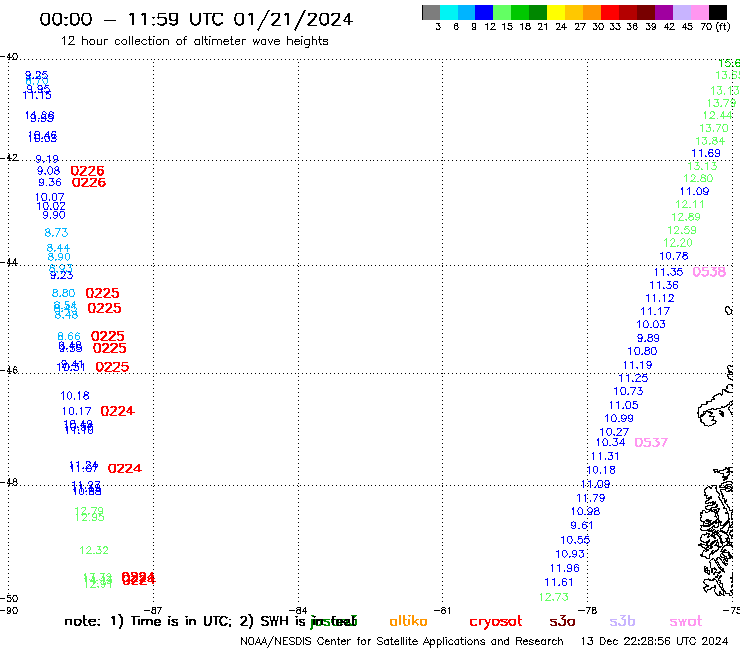This screenshot has width=740, height=650.
Task: Select the dark blue swatch in the wave-height legend
Action: pyautogui.click(x=484, y=12)
